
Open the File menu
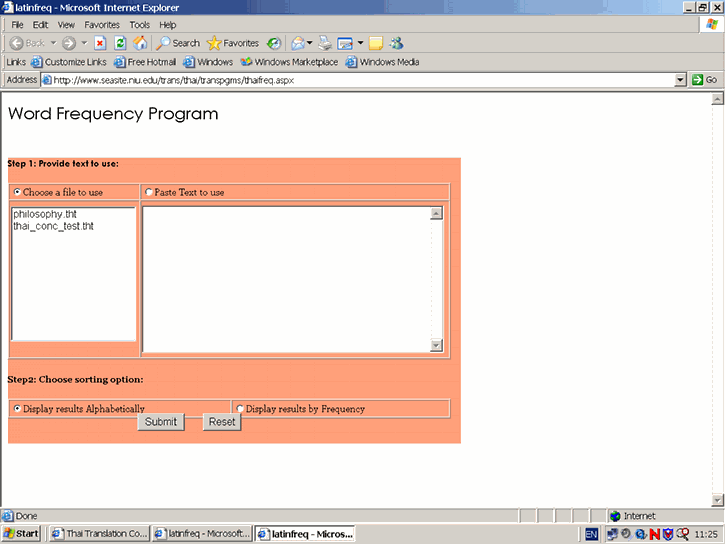tap(17, 25)
